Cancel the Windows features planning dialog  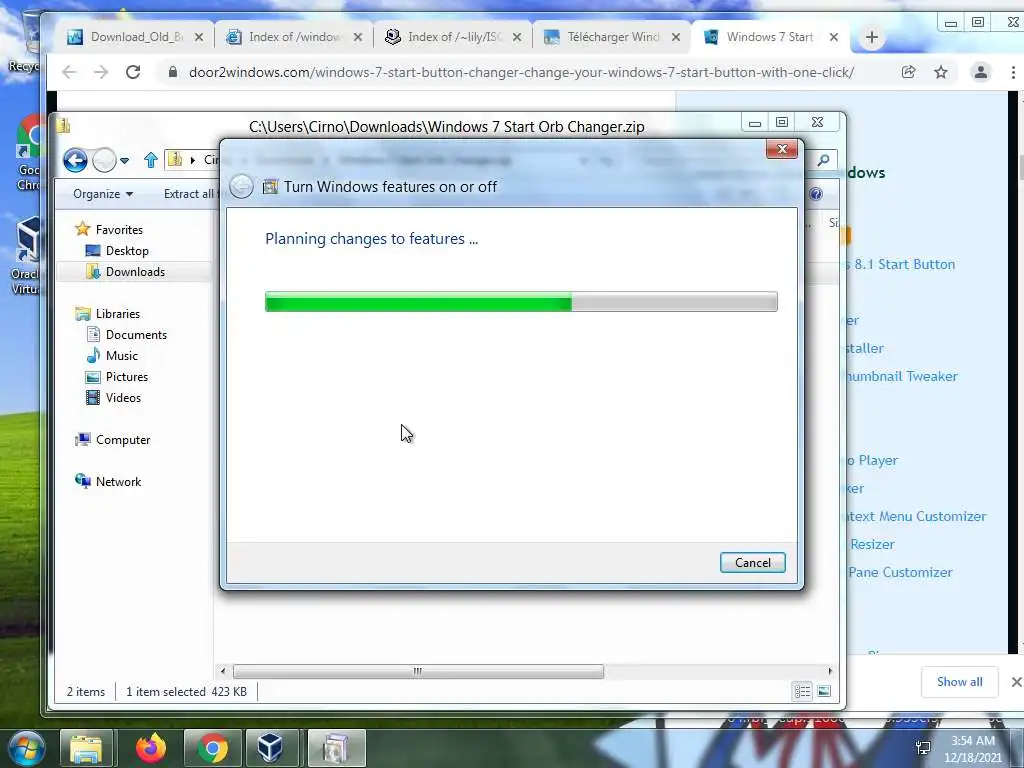[752, 562]
